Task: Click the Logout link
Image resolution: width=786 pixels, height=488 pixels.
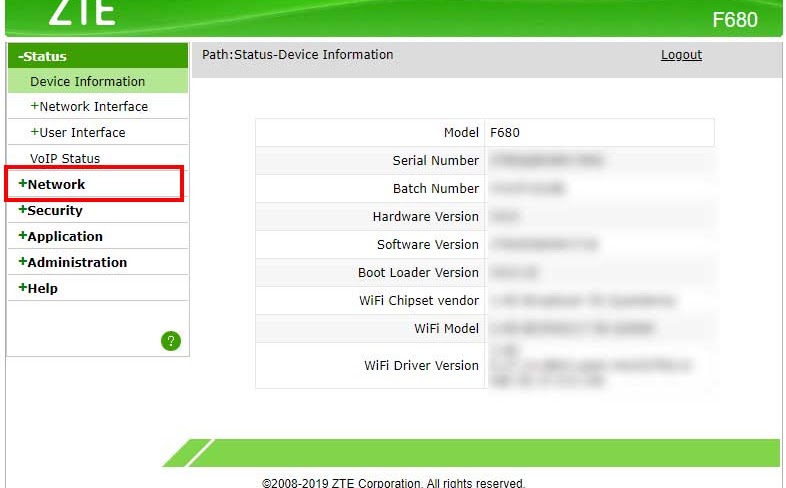Action: pos(681,55)
